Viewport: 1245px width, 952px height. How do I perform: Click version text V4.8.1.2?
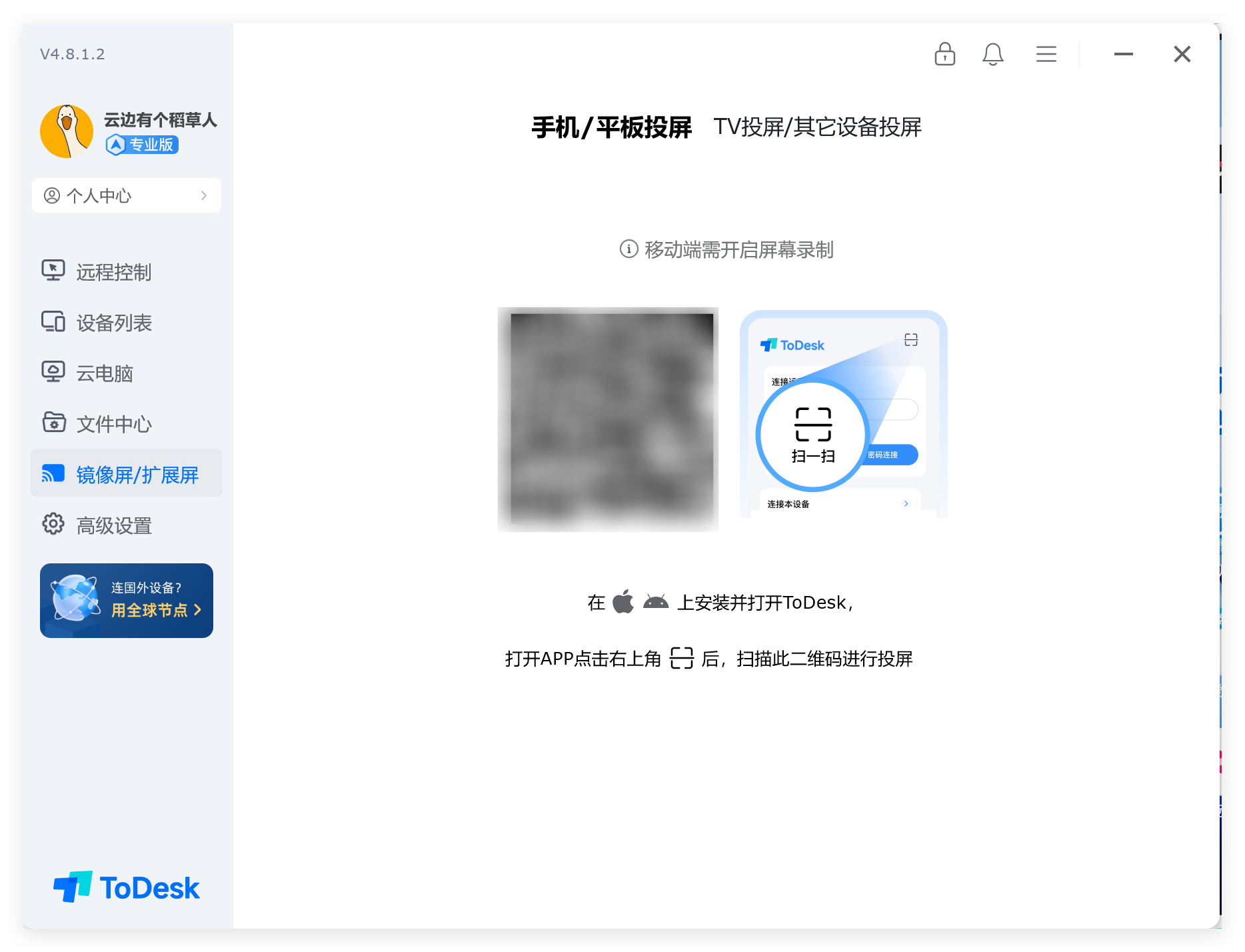pyautogui.click(x=73, y=54)
